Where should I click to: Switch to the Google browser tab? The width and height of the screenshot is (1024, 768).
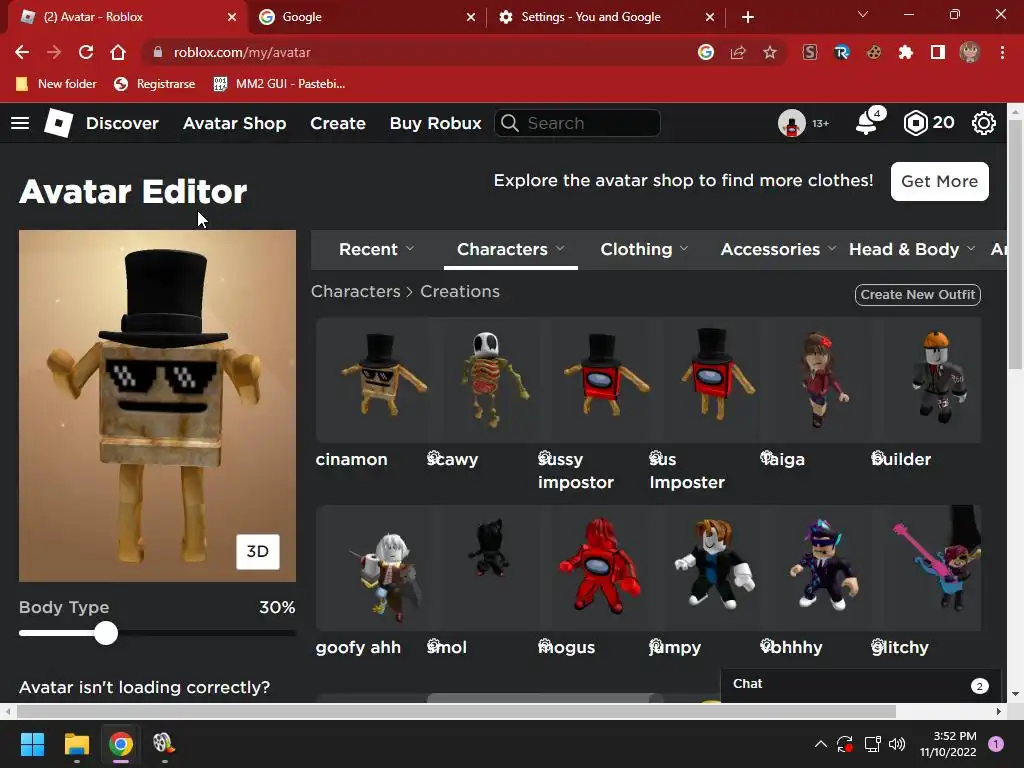click(366, 17)
